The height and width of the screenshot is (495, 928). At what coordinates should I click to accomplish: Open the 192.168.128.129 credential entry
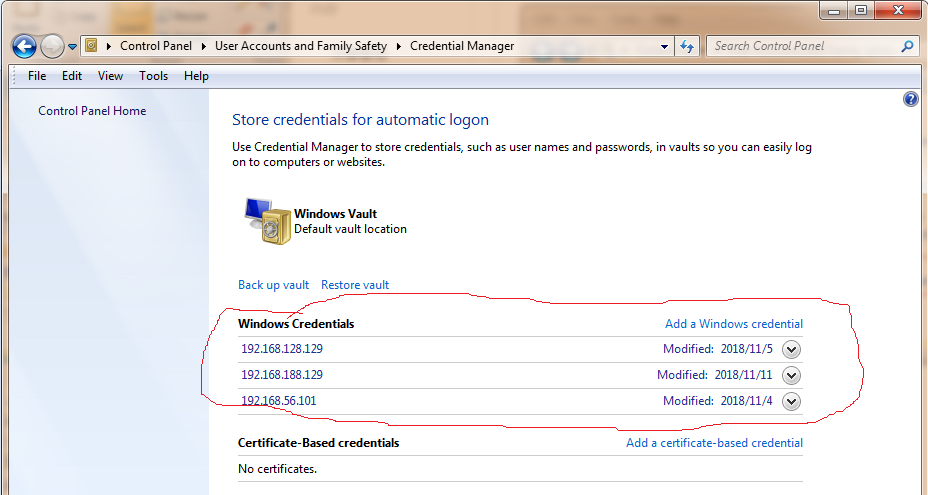[x=282, y=349]
